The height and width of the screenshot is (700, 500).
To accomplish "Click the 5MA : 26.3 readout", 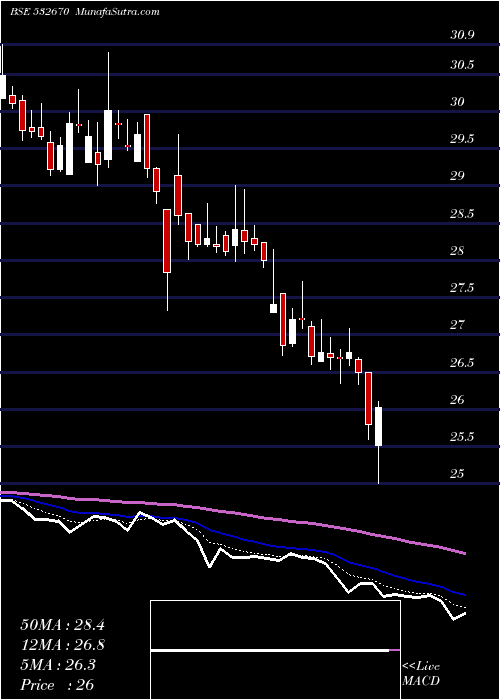I will tap(58, 665).
